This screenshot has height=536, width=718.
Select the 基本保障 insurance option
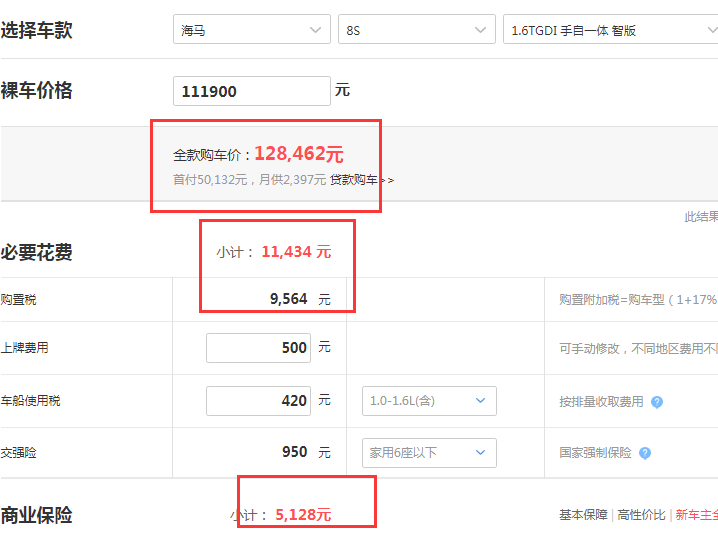click(583, 515)
